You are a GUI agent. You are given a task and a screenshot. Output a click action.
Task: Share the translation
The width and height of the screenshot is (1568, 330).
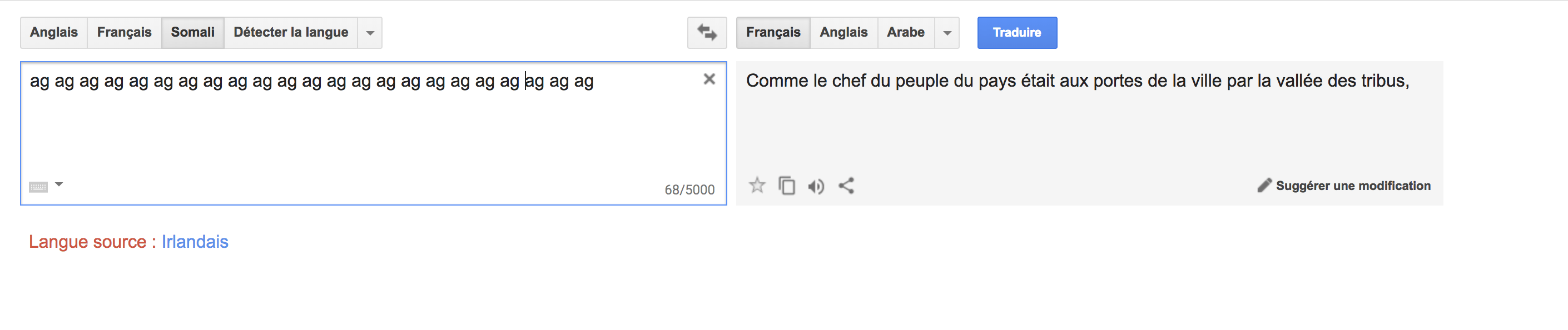(x=846, y=186)
